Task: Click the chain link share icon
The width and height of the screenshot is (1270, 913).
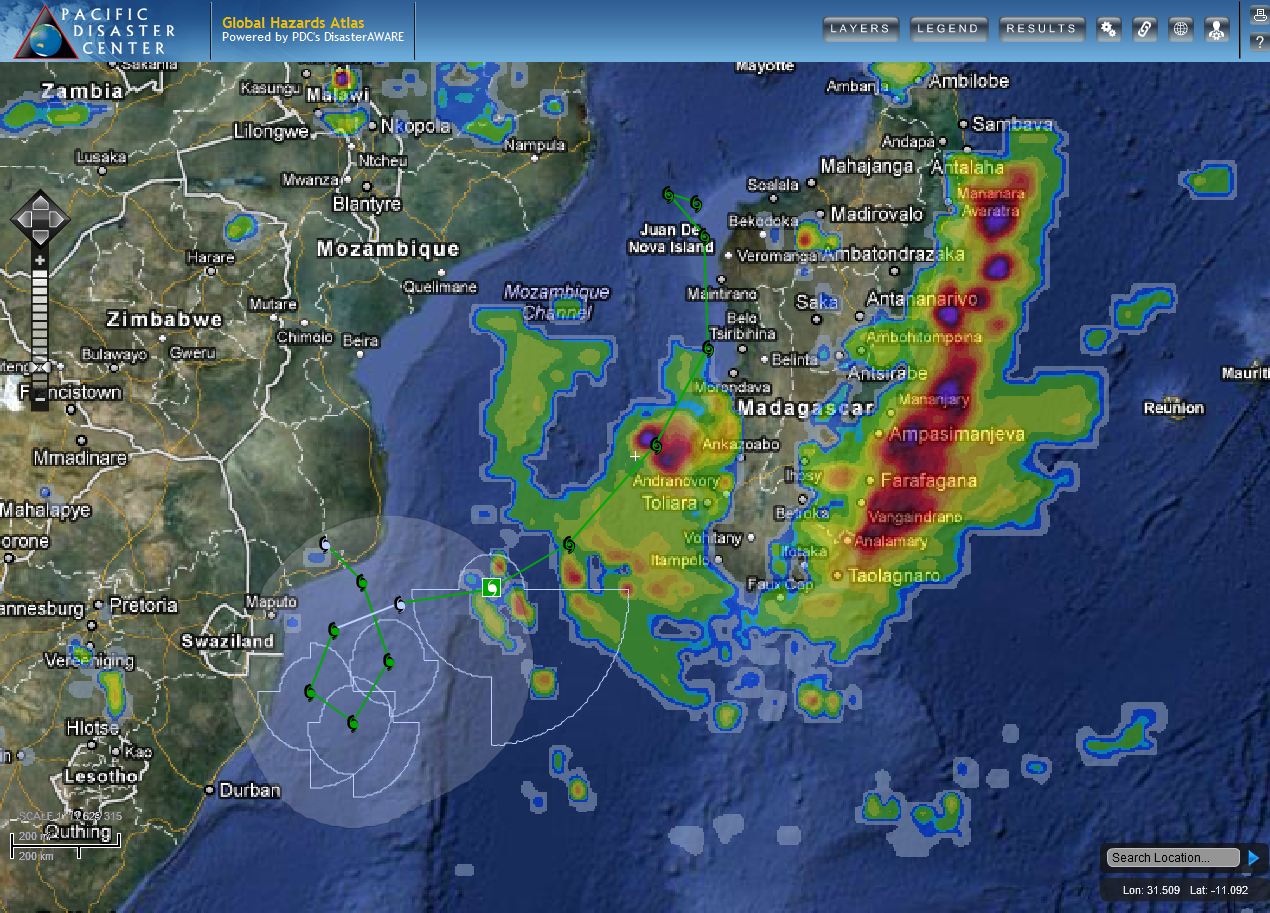Action: click(x=1144, y=29)
